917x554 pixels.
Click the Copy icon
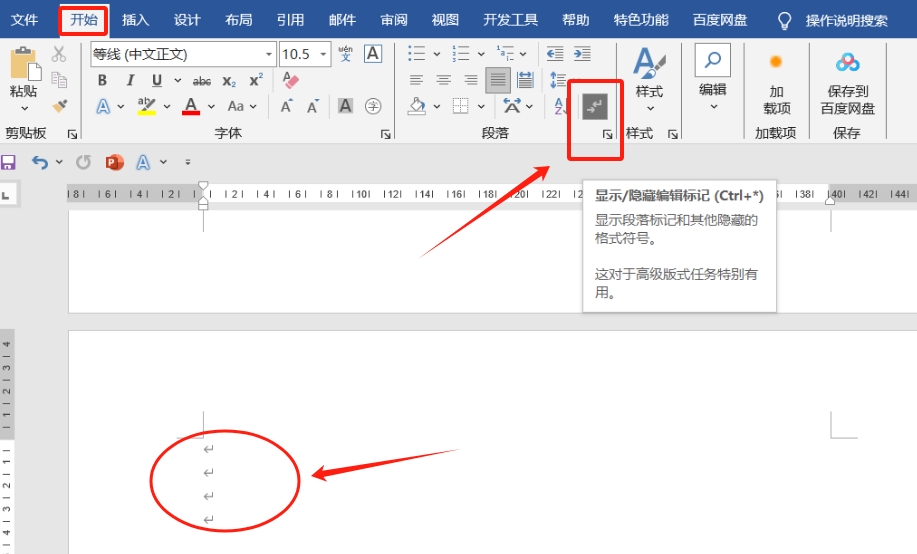[x=58, y=80]
